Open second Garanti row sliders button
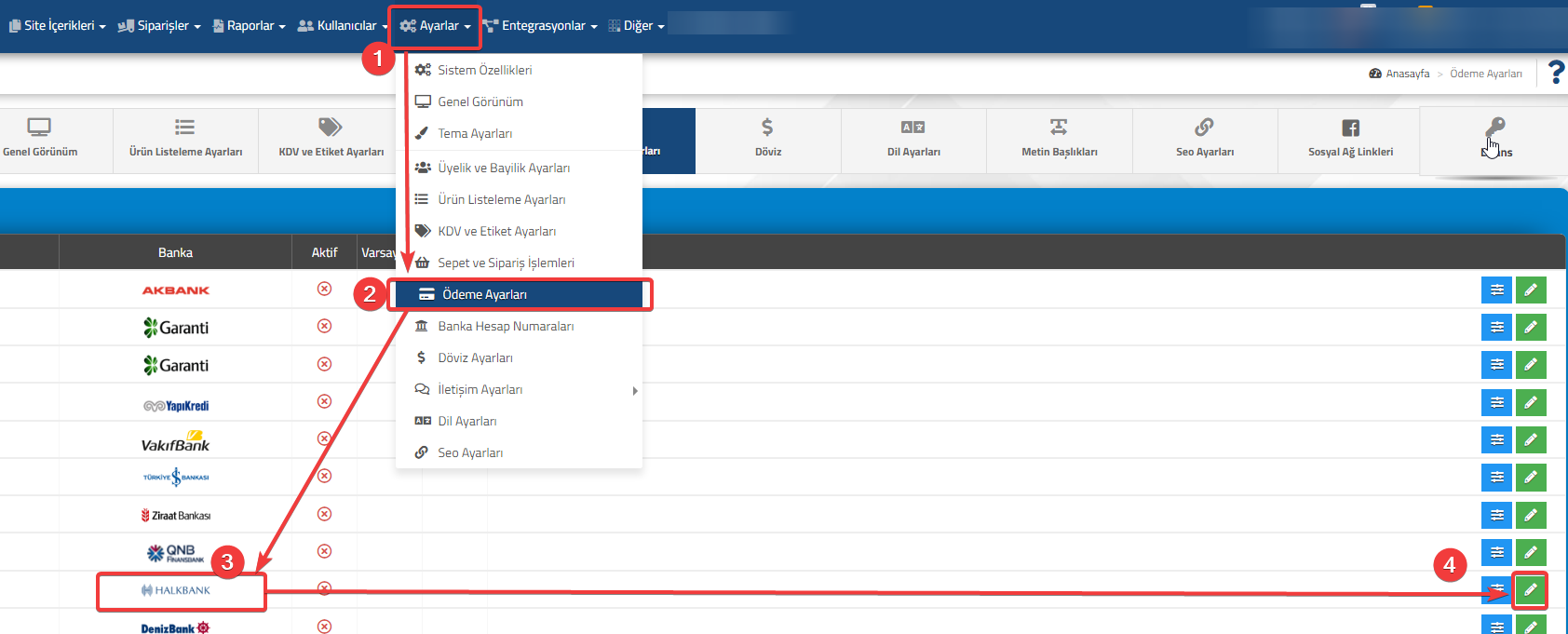The image size is (1568, 634). 1496,364
